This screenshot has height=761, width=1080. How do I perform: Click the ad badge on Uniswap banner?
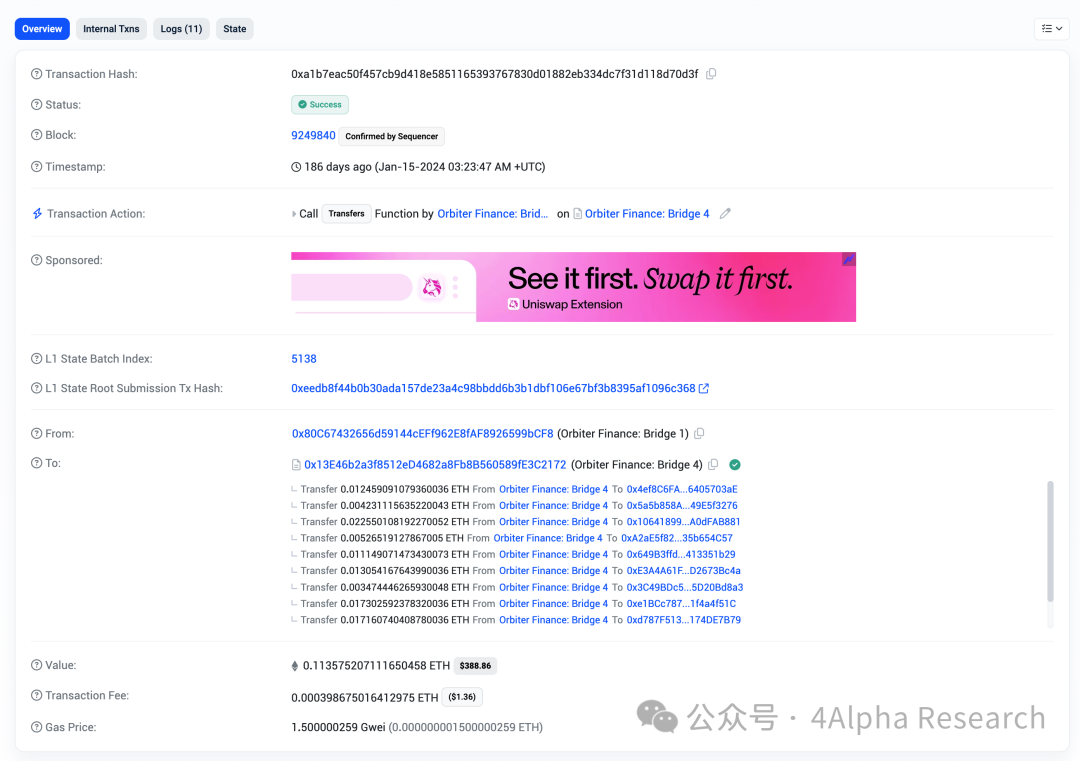[848, 259]
